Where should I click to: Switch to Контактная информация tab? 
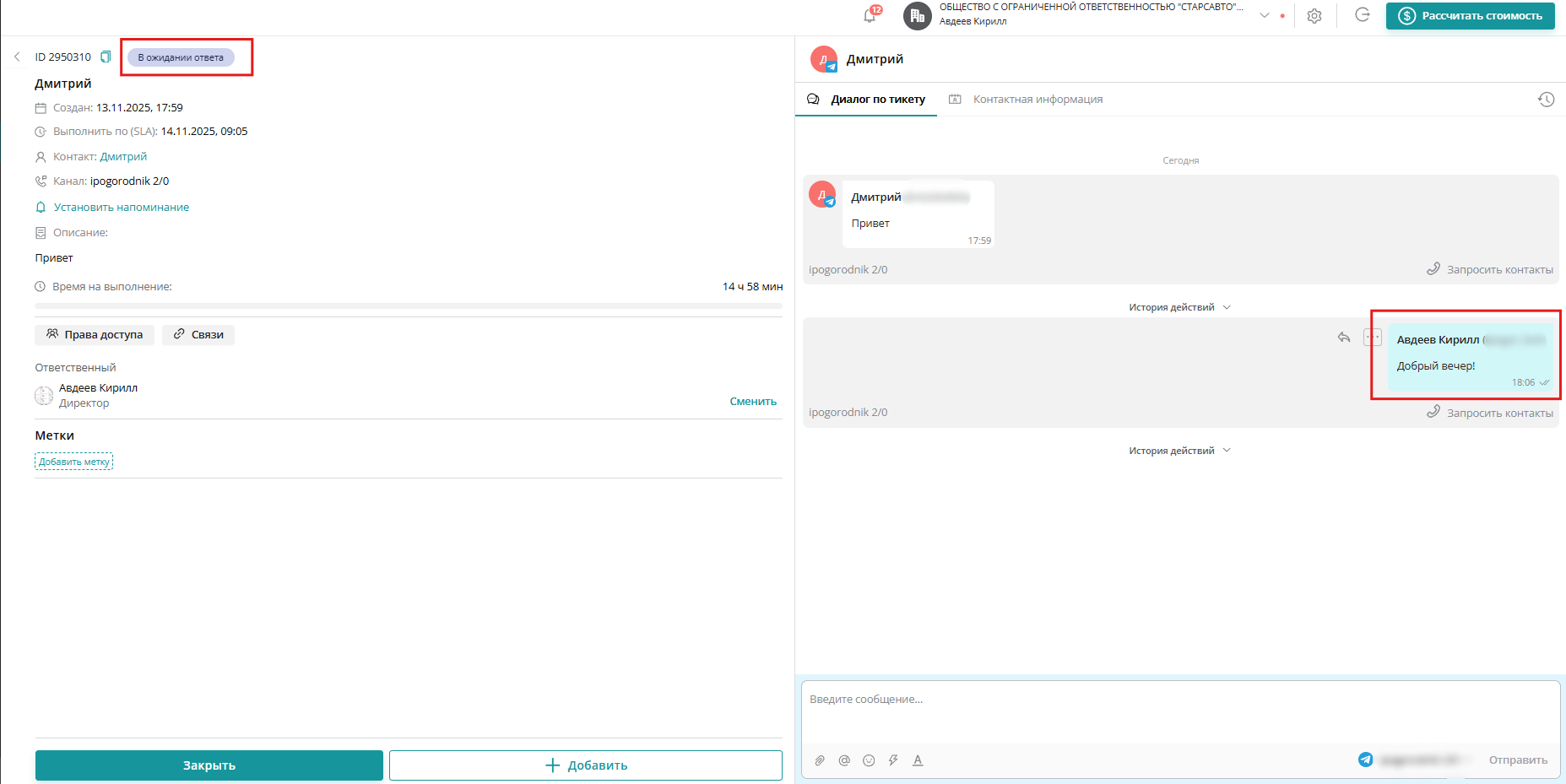click(x=1026, y=99)
